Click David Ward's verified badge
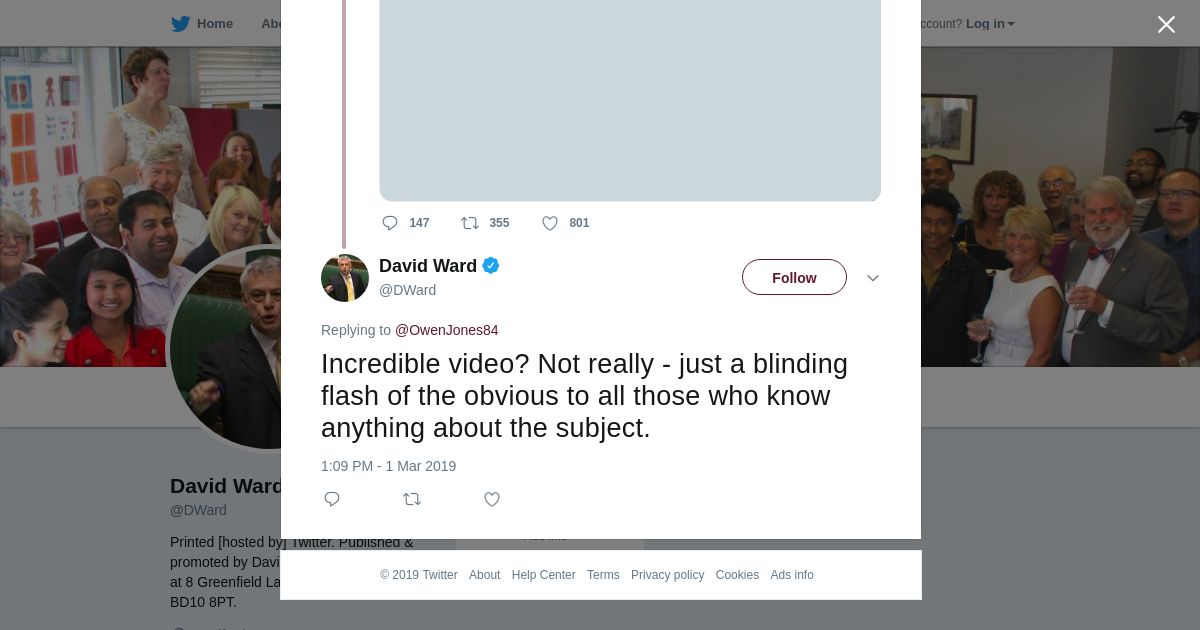 491,266
